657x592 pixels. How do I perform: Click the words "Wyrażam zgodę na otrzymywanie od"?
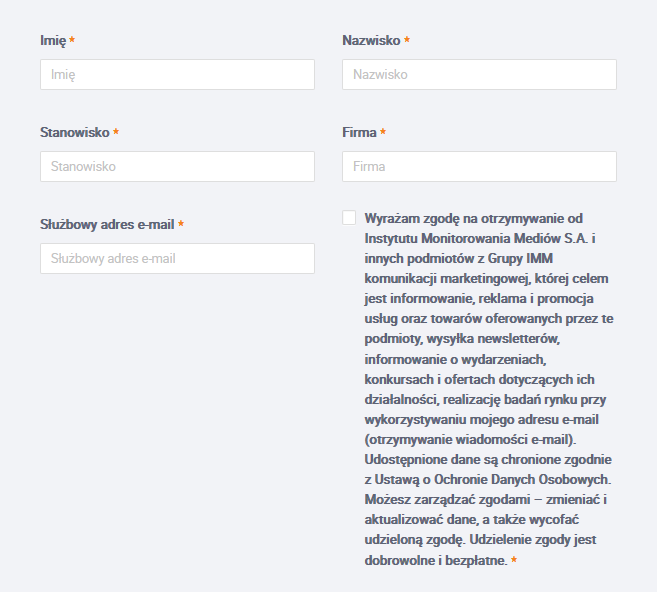(473, 219)
